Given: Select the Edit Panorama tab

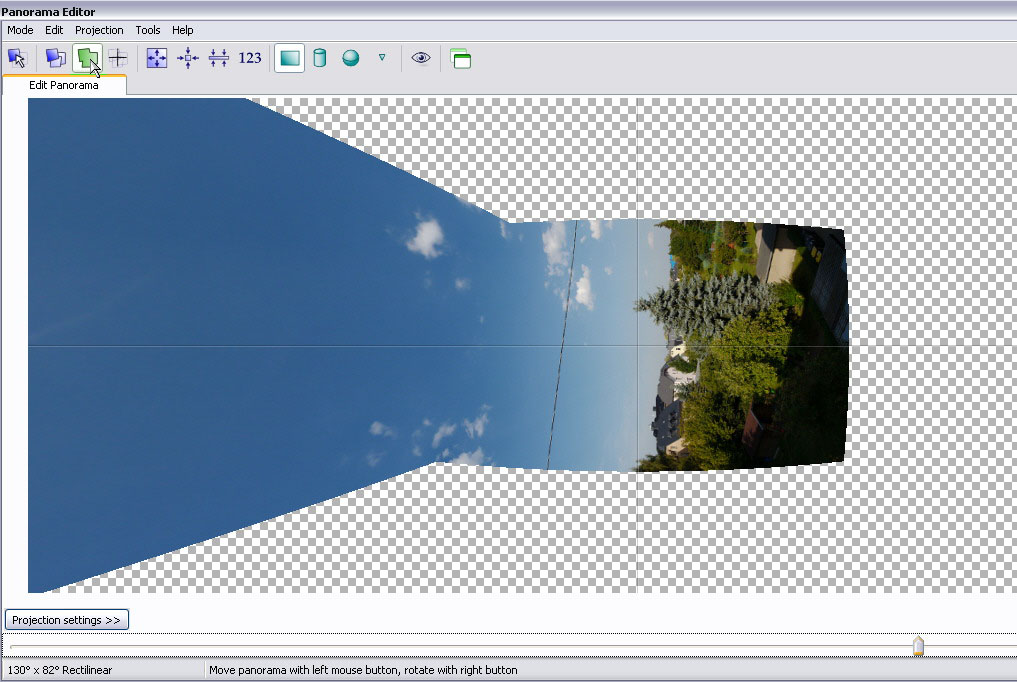Looking at the screenshot, I should (x=64, y=85).
